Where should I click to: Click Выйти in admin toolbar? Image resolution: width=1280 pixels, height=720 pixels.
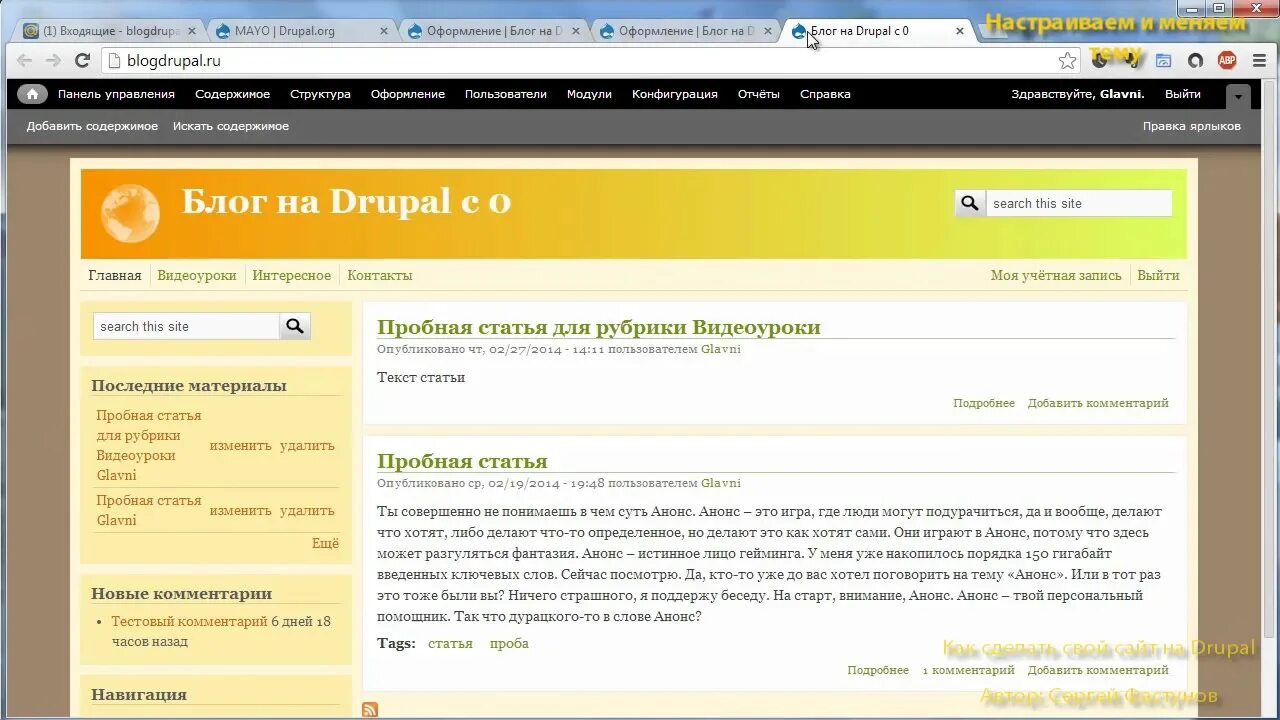coord(1183,94)
